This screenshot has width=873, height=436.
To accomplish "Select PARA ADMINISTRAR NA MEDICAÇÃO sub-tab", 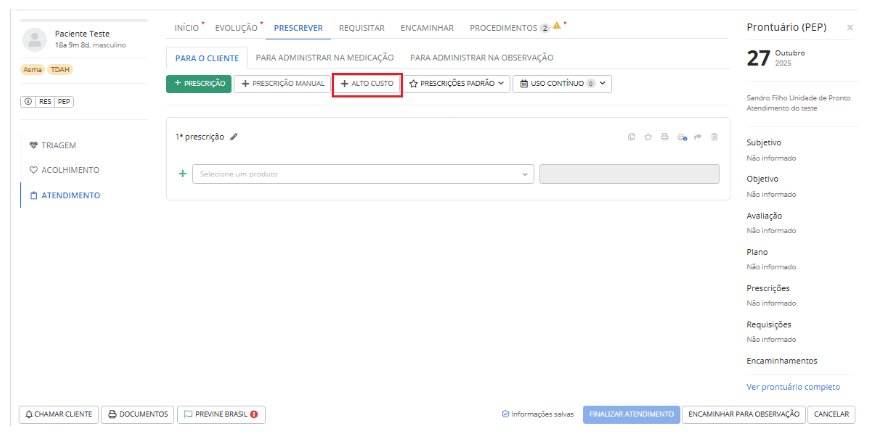I will [x=325, y=57].
